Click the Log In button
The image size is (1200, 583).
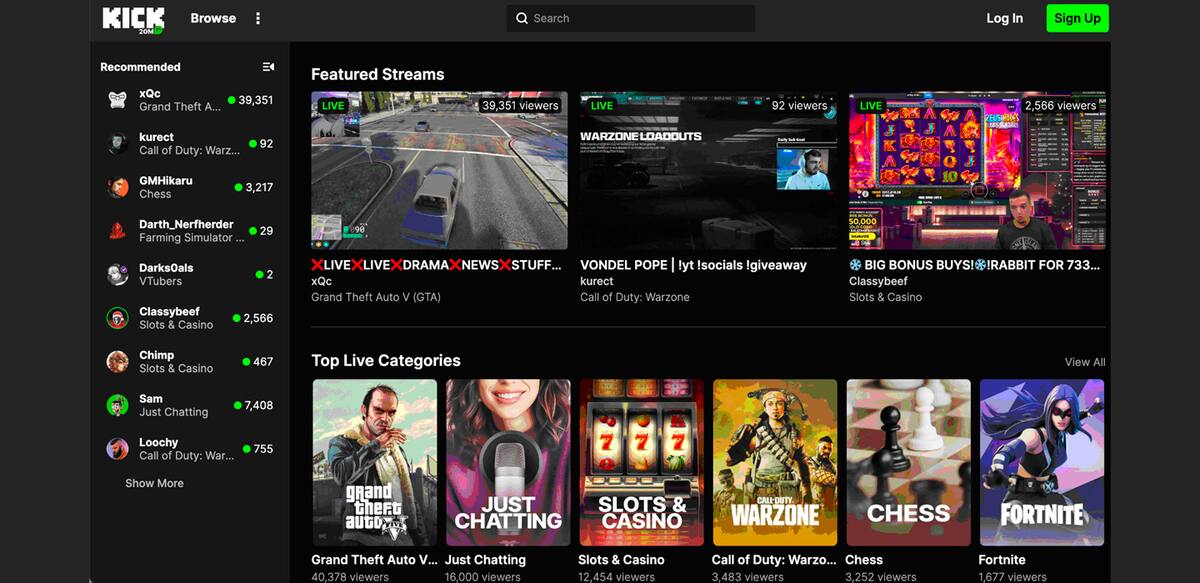pyautogui.click(x=1004, y=18)
